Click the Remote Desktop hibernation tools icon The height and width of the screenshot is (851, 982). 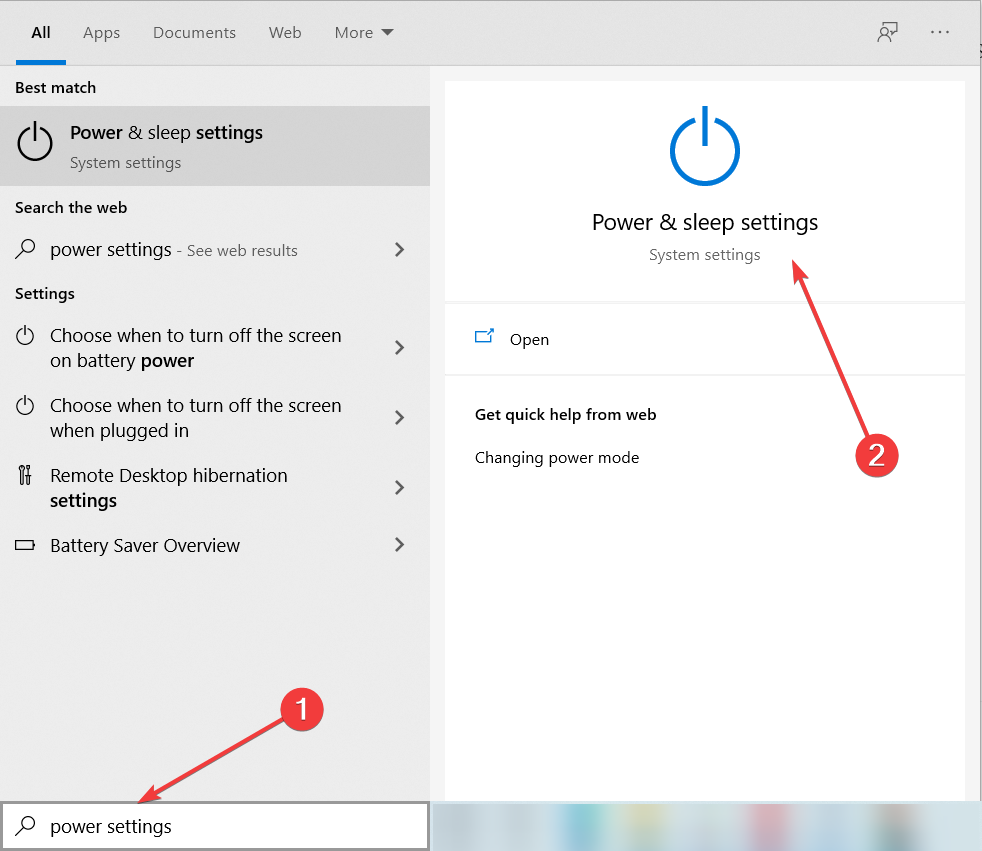(x=26, y=475)
